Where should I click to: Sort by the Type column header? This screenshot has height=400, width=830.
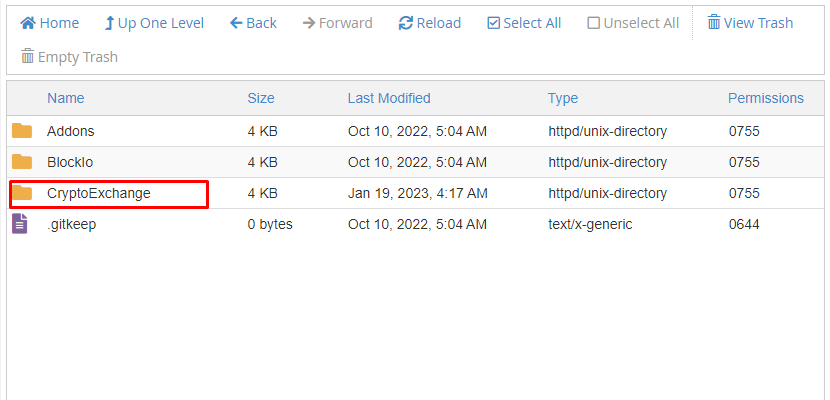click(563, 98)
